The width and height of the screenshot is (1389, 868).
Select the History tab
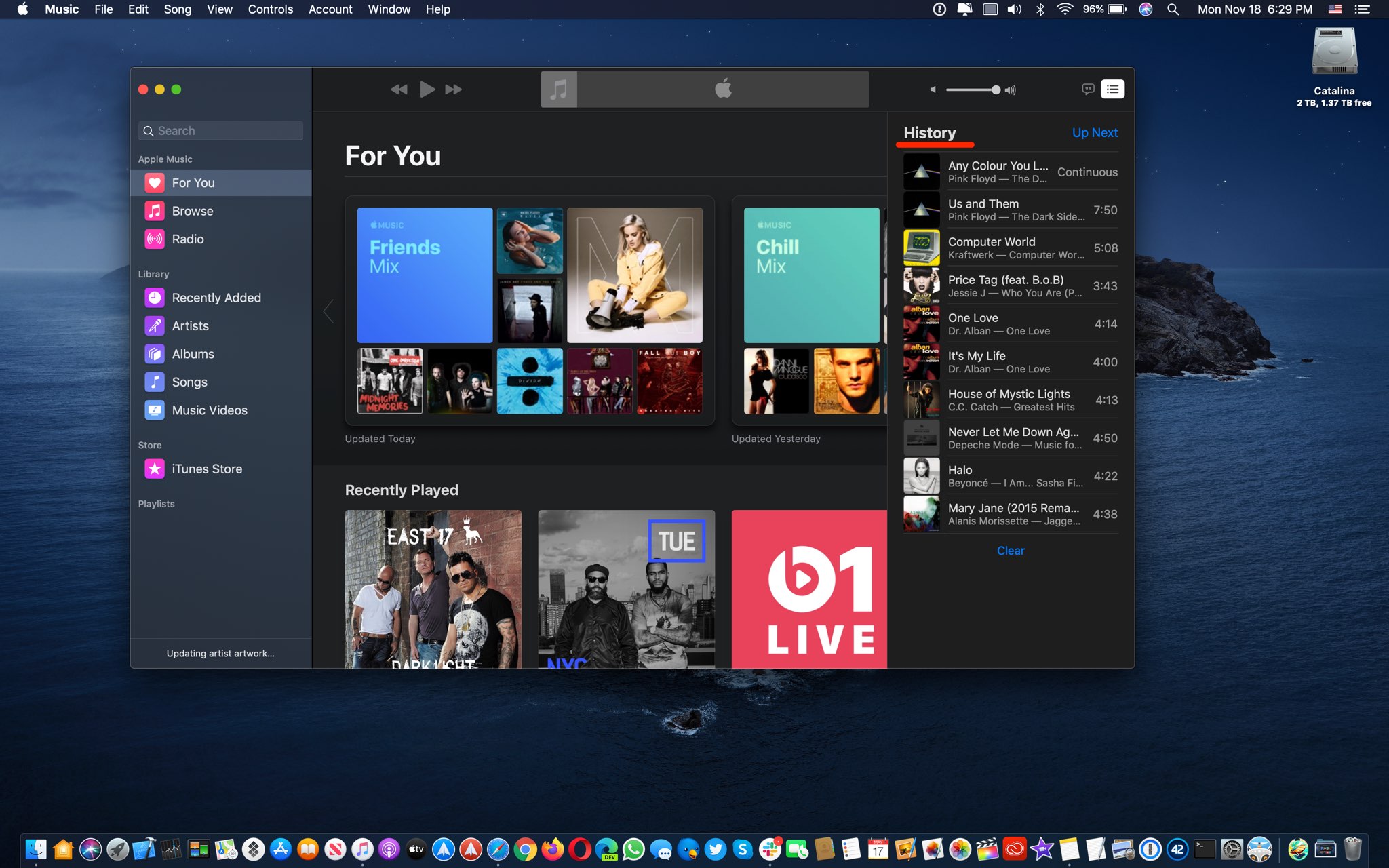click(930, 133)
